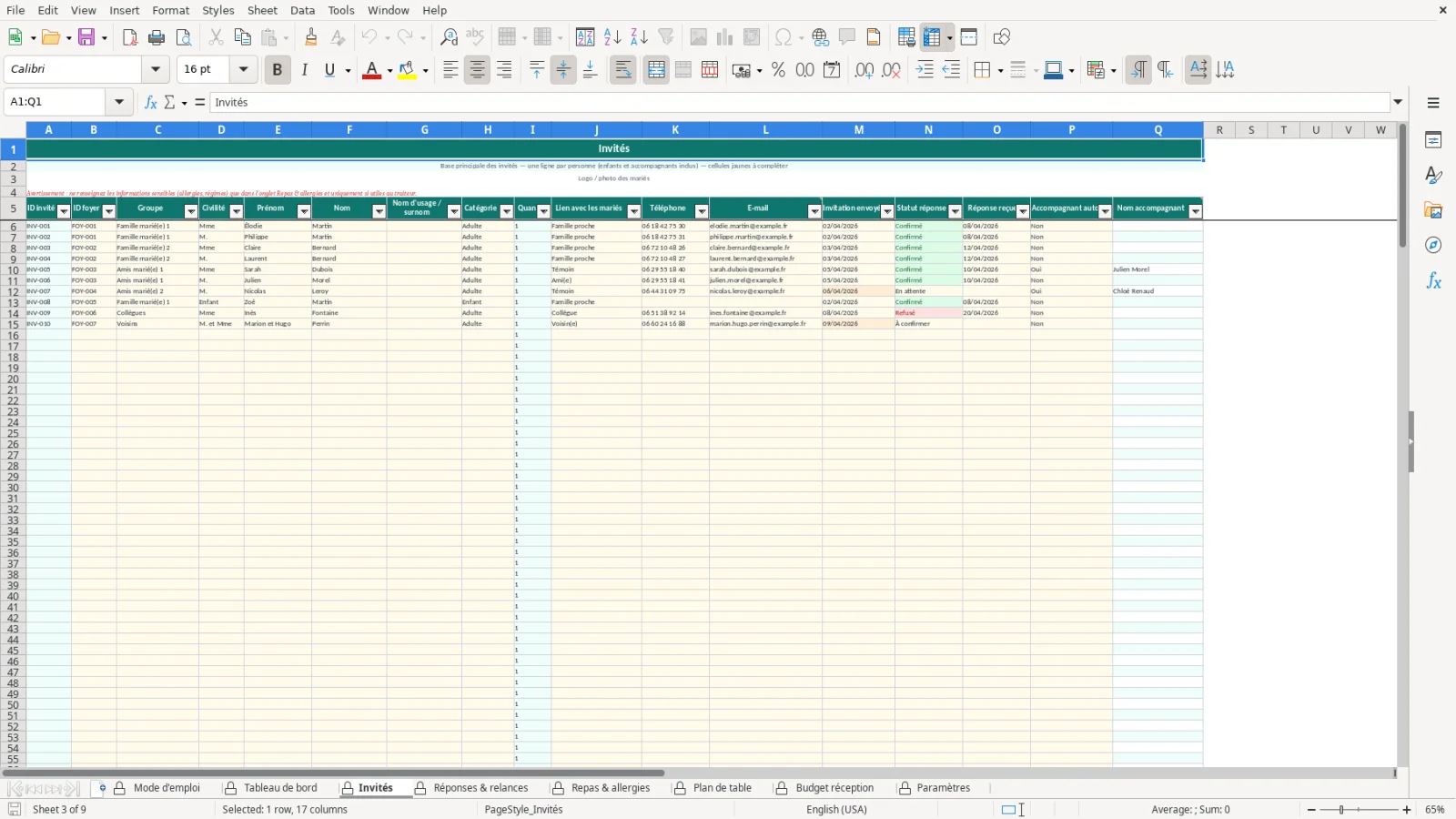
Task: Click zoom in plus button
Action: pyautogui.click(x=1407, y=810)
